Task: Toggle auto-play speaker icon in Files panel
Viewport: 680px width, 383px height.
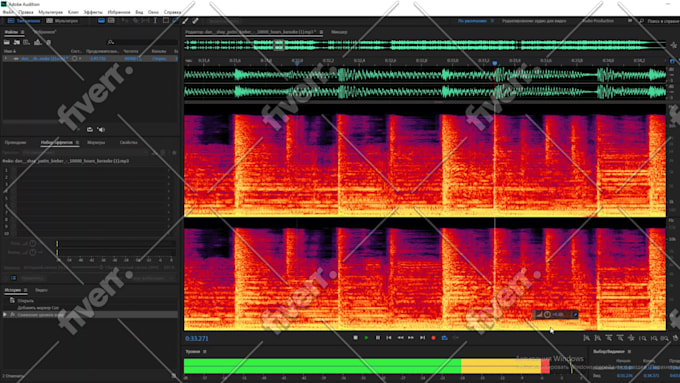Action: click(101, 130)
